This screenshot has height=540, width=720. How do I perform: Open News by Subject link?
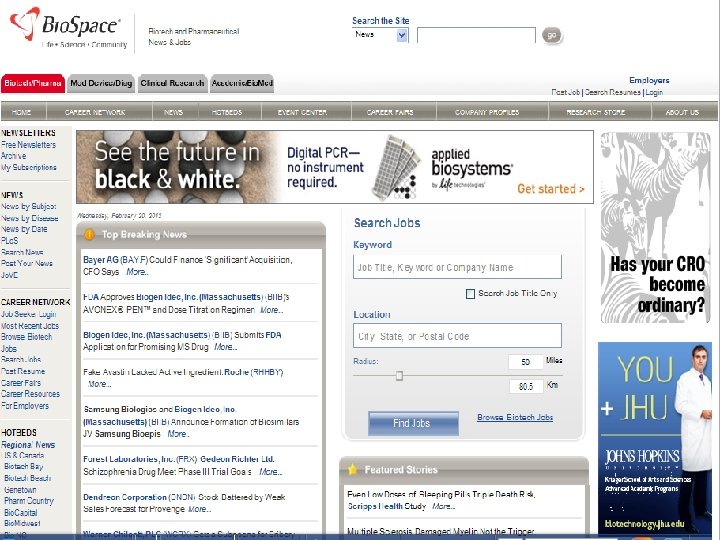28,206
